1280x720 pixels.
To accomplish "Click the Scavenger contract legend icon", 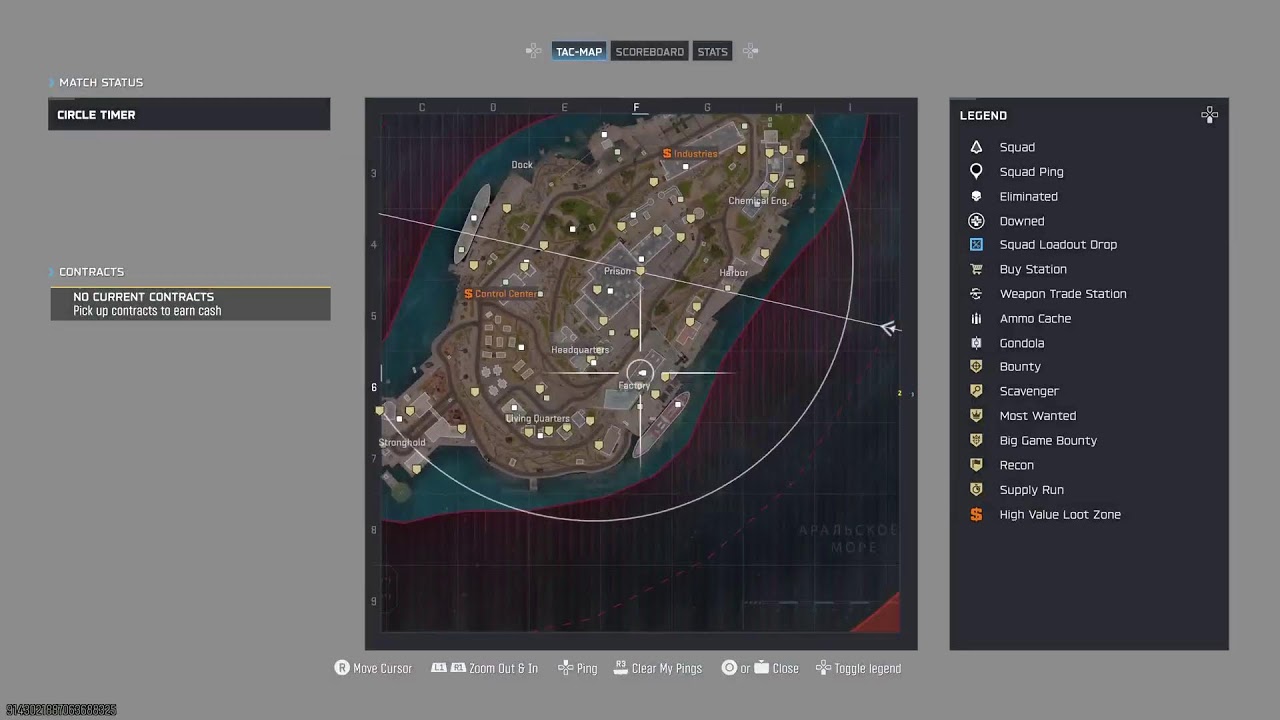I will 976,391.
